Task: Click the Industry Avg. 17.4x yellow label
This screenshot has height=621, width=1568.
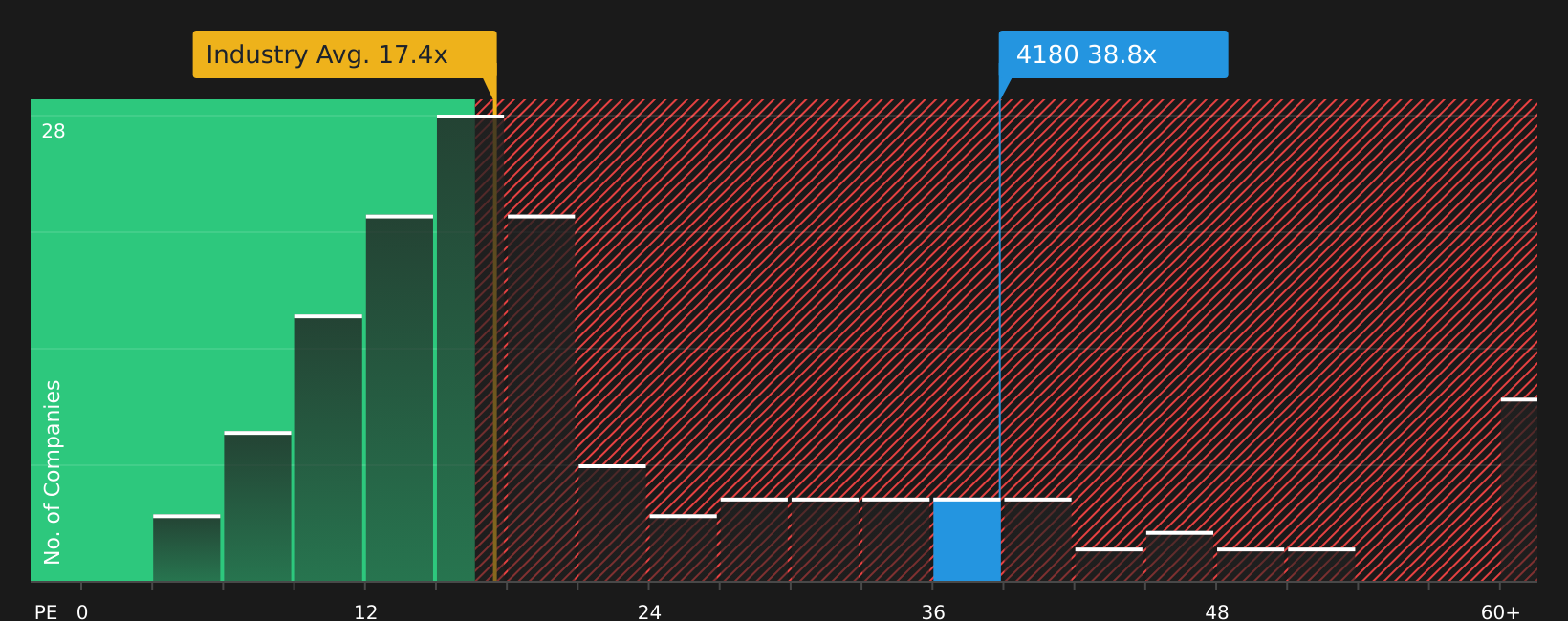Action: (x=344, y=54)
